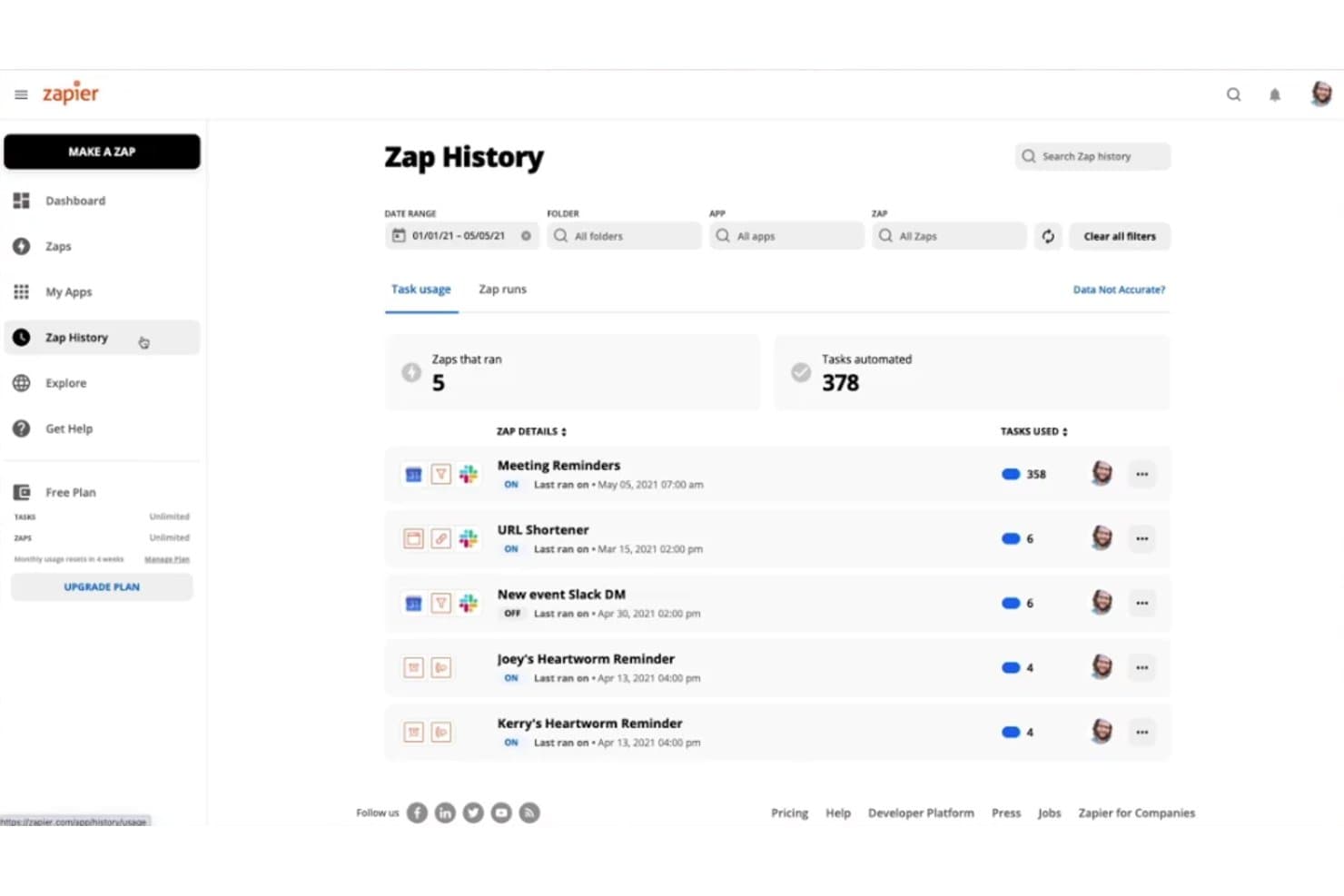The image size is (1344, 896).
Task: Go to Dashboard in the sidebar
Action: pyautogui.click(x=102, y=201)
